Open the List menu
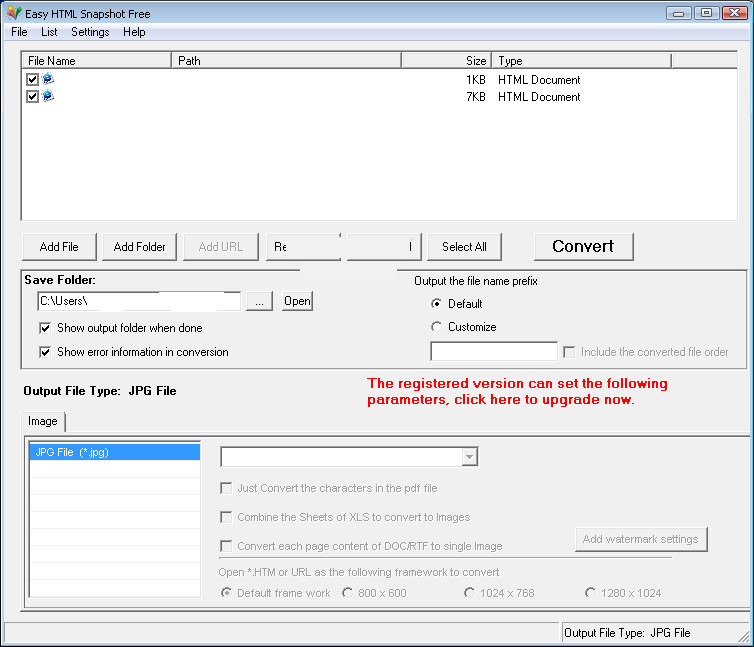The image size is (754, 647). pos(49,32)
